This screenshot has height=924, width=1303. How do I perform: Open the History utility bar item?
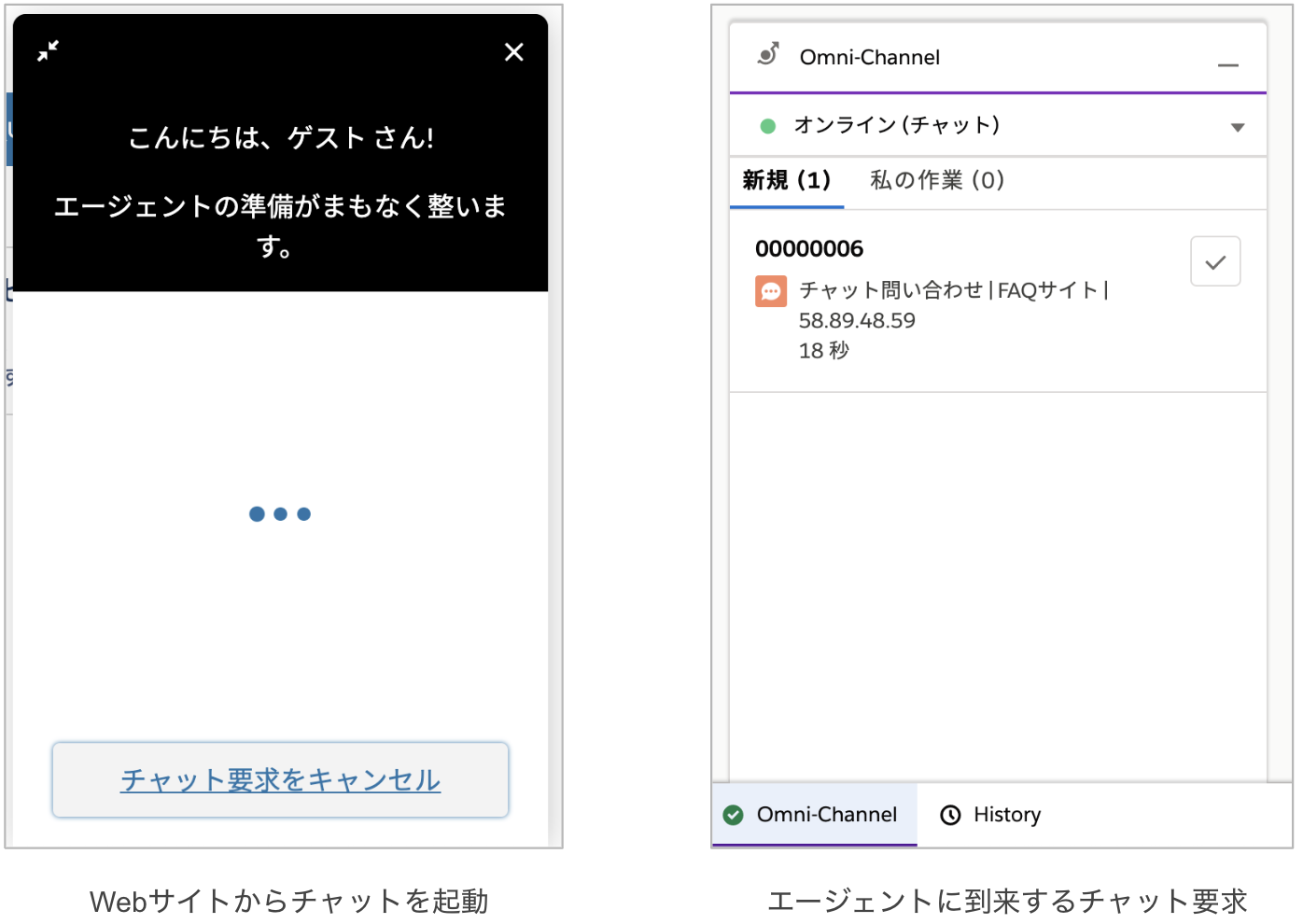990,815
